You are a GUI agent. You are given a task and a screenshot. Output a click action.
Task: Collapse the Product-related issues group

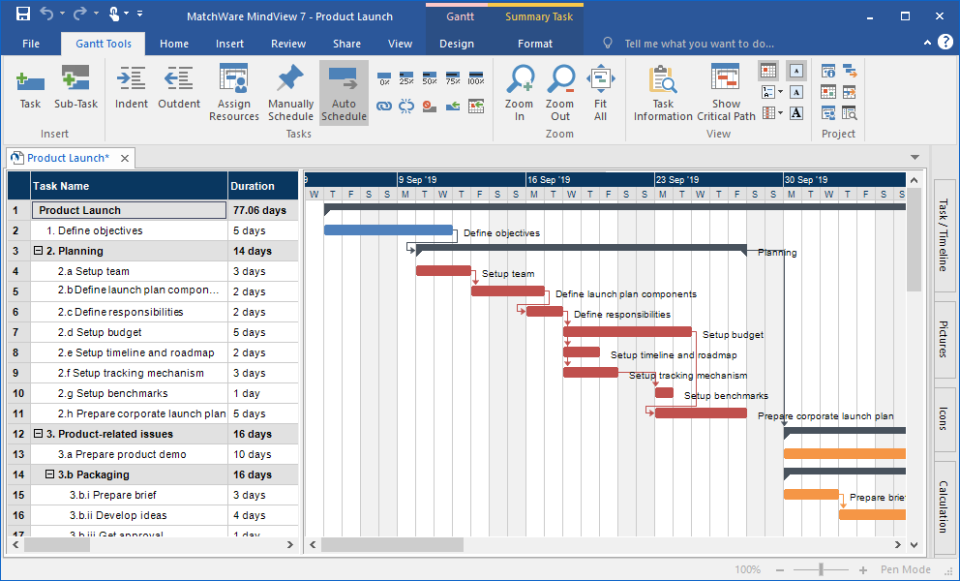pyautogui.click(x=38, y=434)
